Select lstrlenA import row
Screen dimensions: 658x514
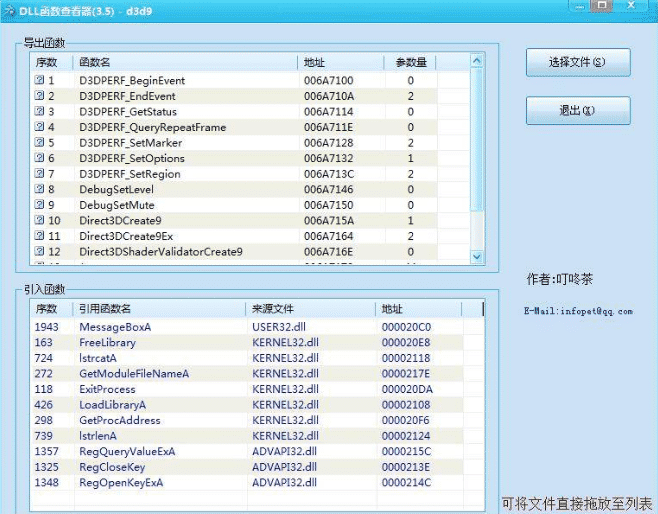248,436
